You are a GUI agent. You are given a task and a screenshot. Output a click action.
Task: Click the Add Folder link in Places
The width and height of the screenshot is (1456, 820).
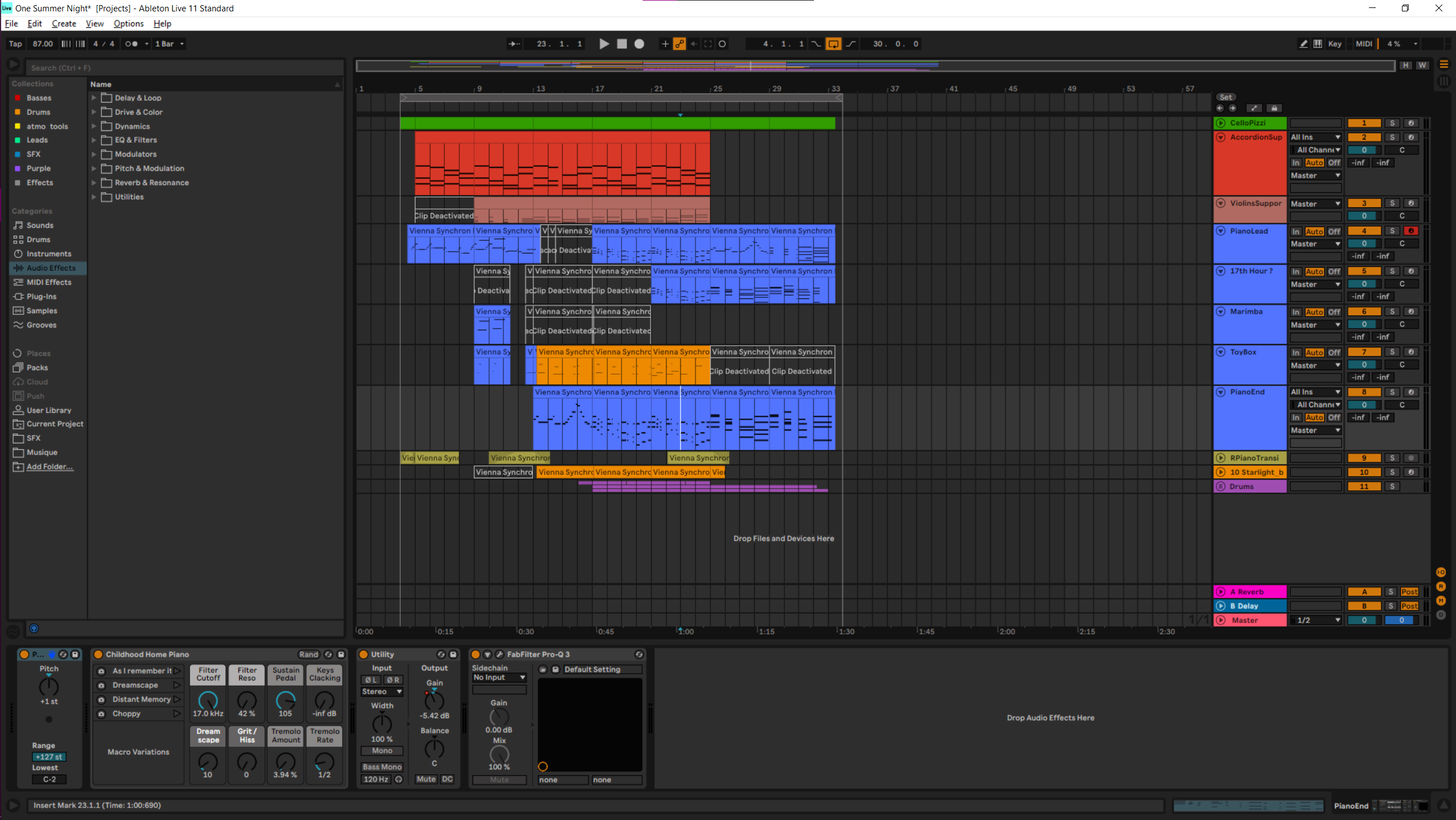50,467
